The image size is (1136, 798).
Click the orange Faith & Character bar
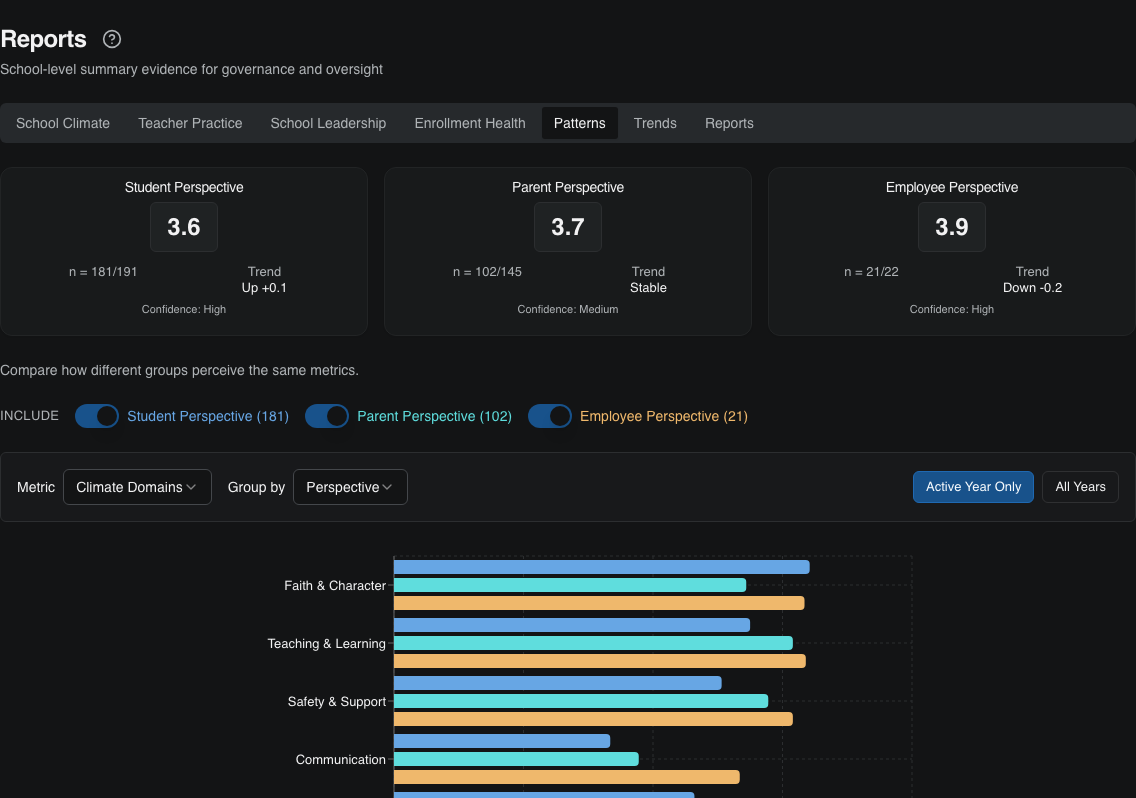[x=599, y=603]
